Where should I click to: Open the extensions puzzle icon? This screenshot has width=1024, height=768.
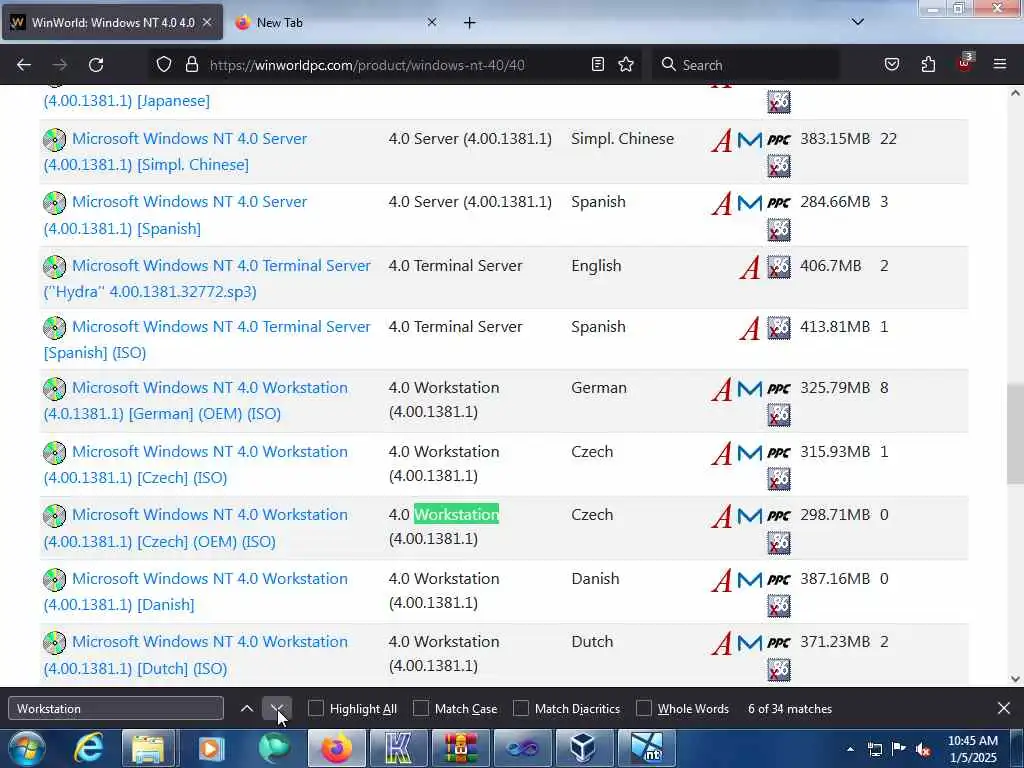point(928,64)
